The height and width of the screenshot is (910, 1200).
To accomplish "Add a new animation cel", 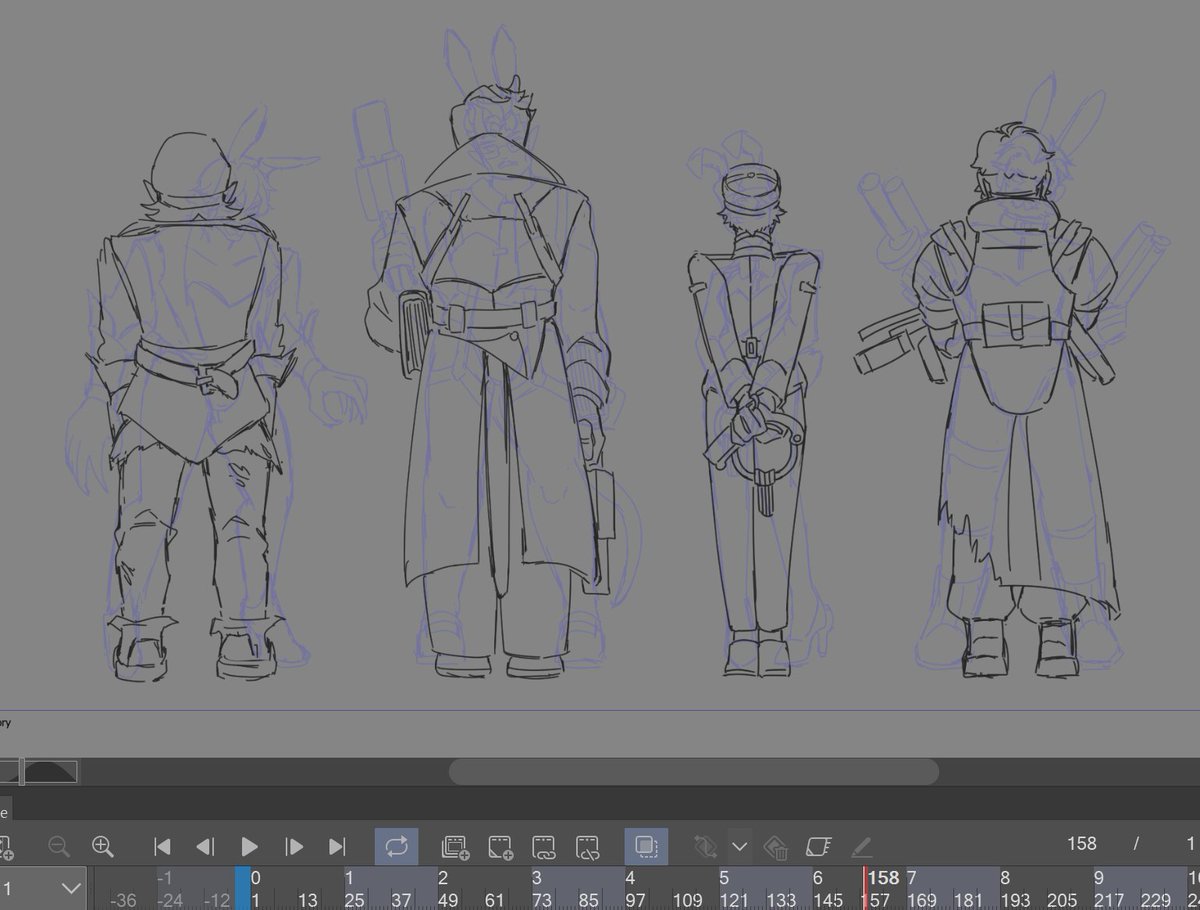I will [x=500, y=848].
